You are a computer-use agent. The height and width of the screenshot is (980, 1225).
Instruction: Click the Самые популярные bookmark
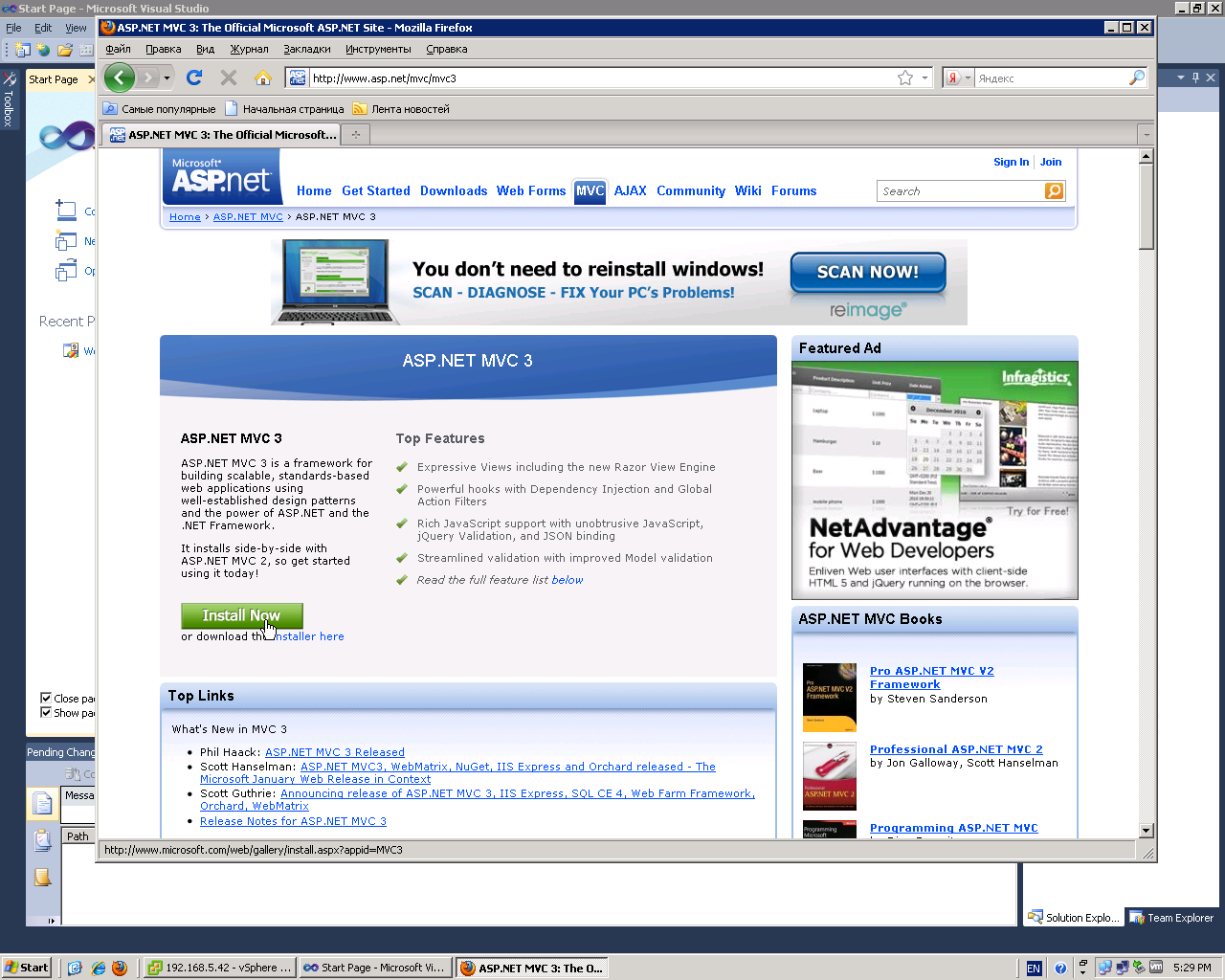159,109
